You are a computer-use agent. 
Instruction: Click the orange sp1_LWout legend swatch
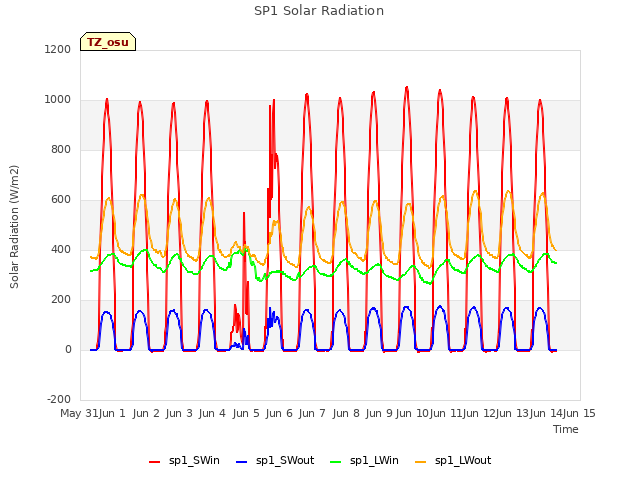click(x=420, y=462)
